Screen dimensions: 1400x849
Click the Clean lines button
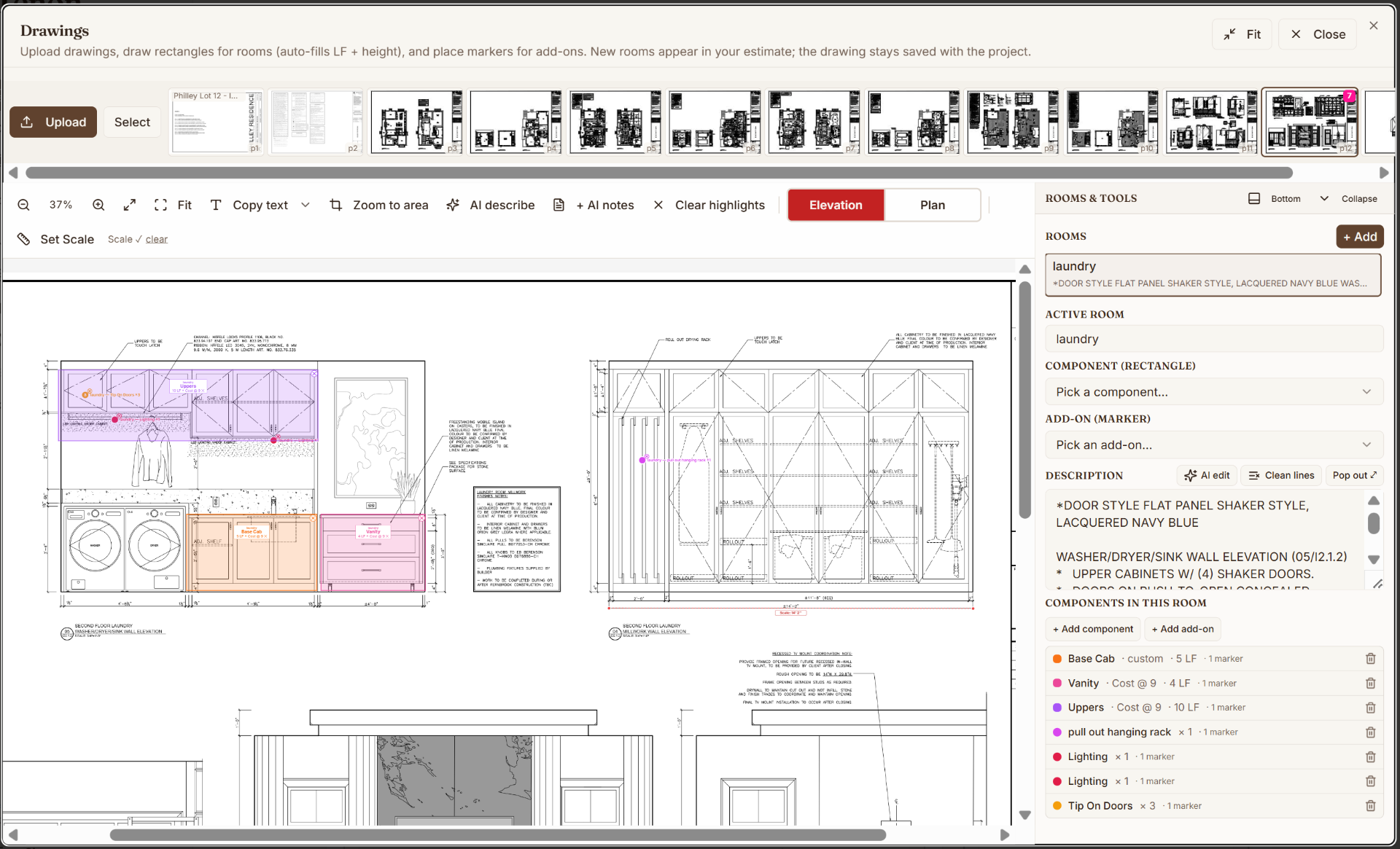[1281, 475]
